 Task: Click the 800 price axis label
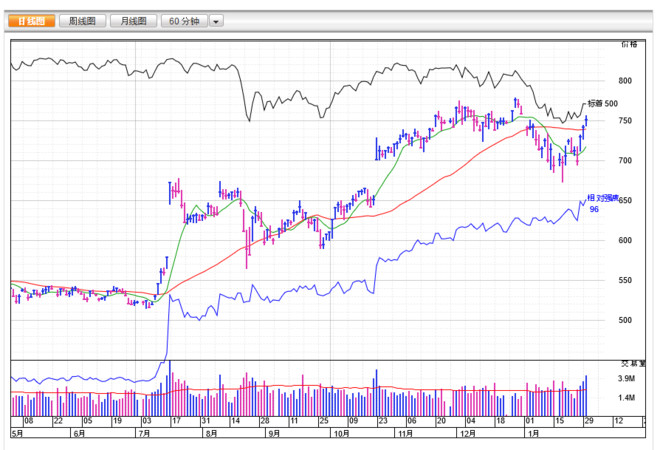point(625,81)
